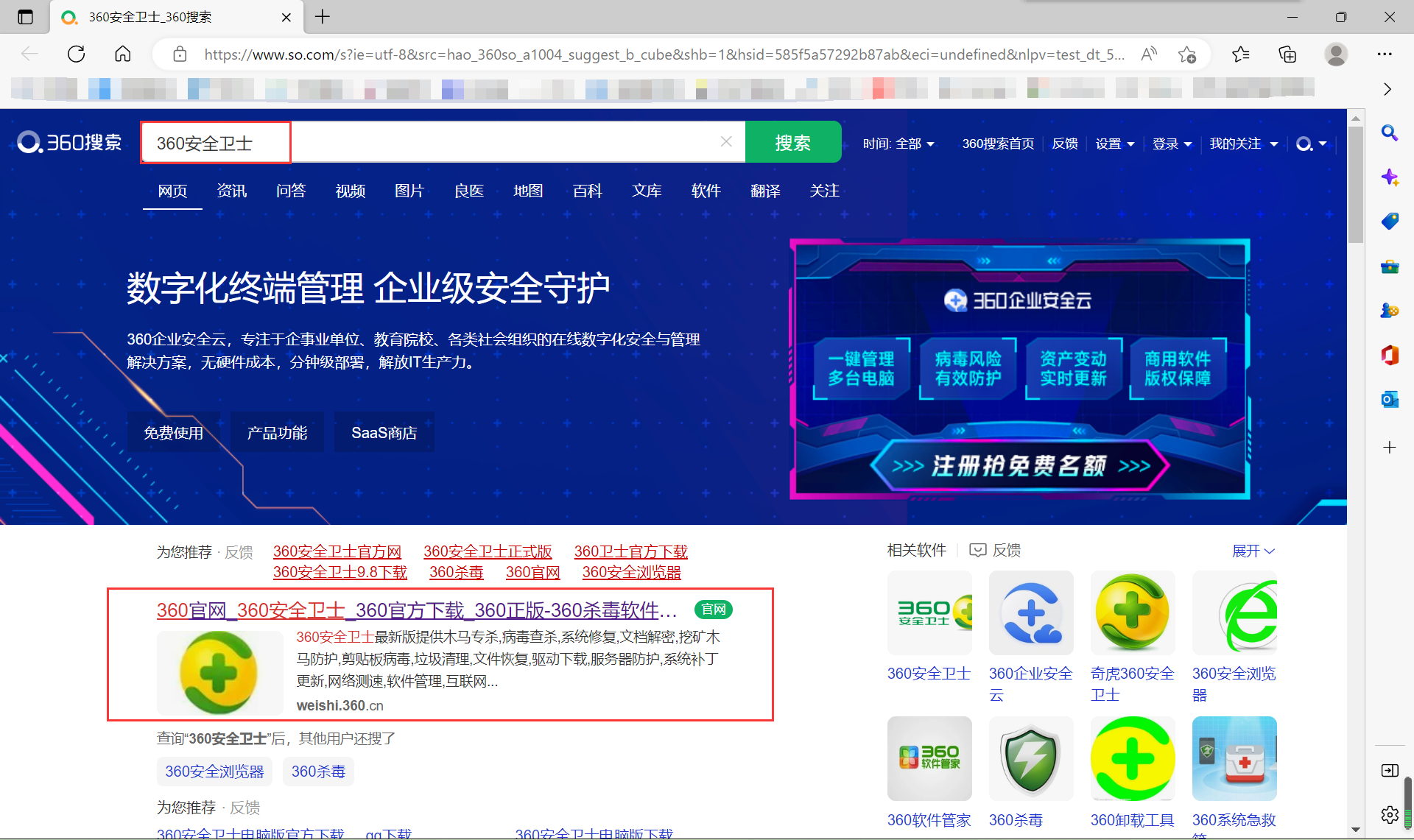Image resolution: width=1414 pixels, height=840 pixels.
Task: Click the green 搜索 button
Action: pos(793,142)
